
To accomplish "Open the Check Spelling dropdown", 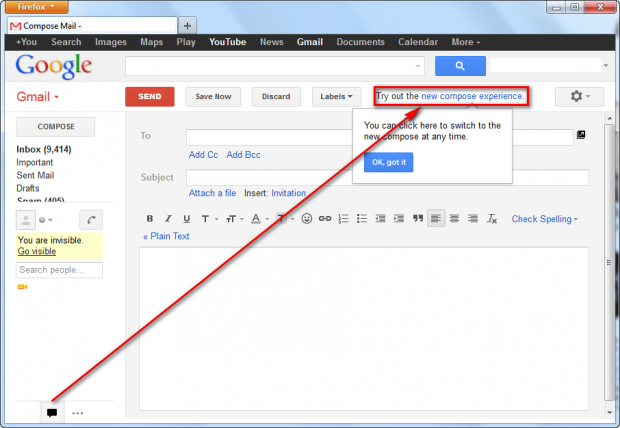I will 544,219.
